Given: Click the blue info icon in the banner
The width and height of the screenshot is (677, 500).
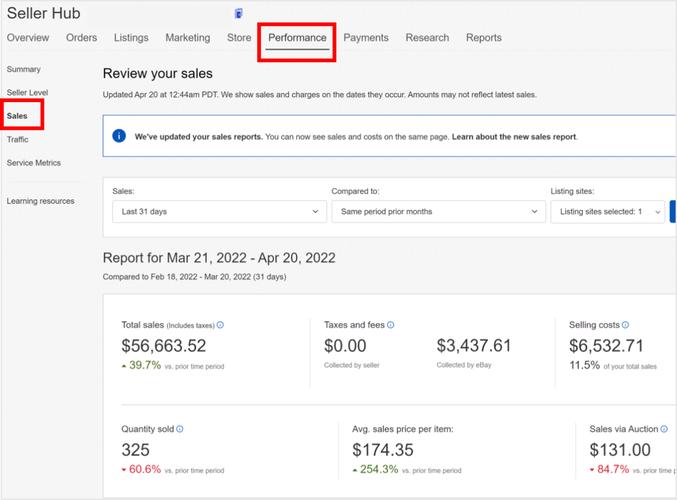Looking at the screenshot, I should click(x=119, y=136).
